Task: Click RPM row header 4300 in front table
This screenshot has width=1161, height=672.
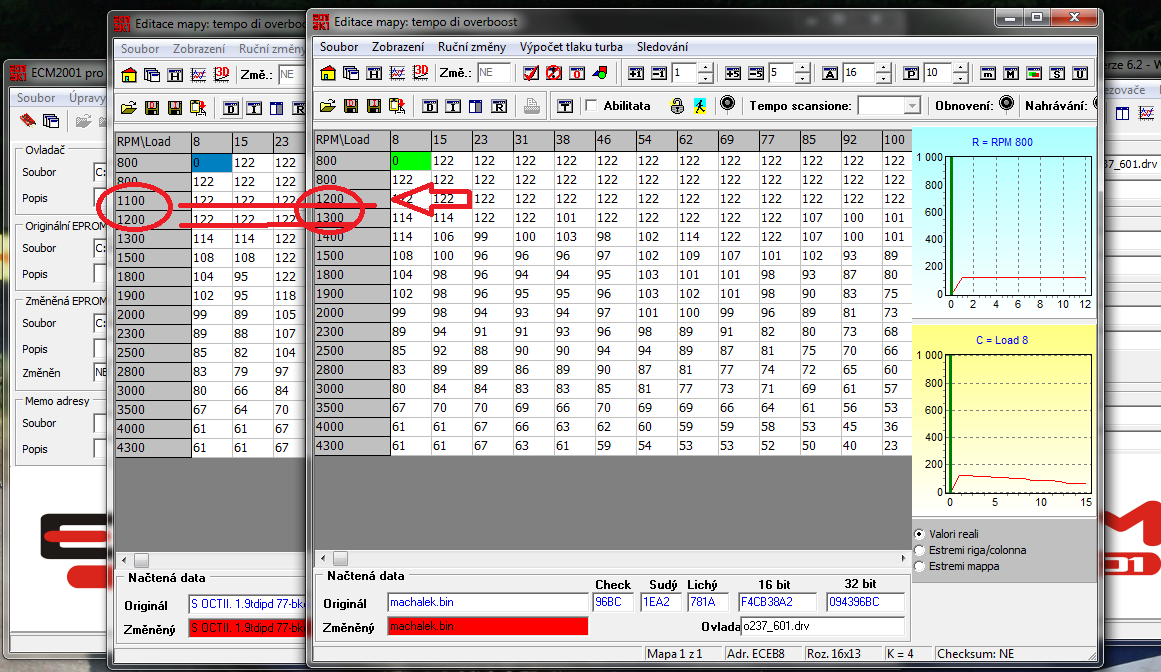Action: 352,446
